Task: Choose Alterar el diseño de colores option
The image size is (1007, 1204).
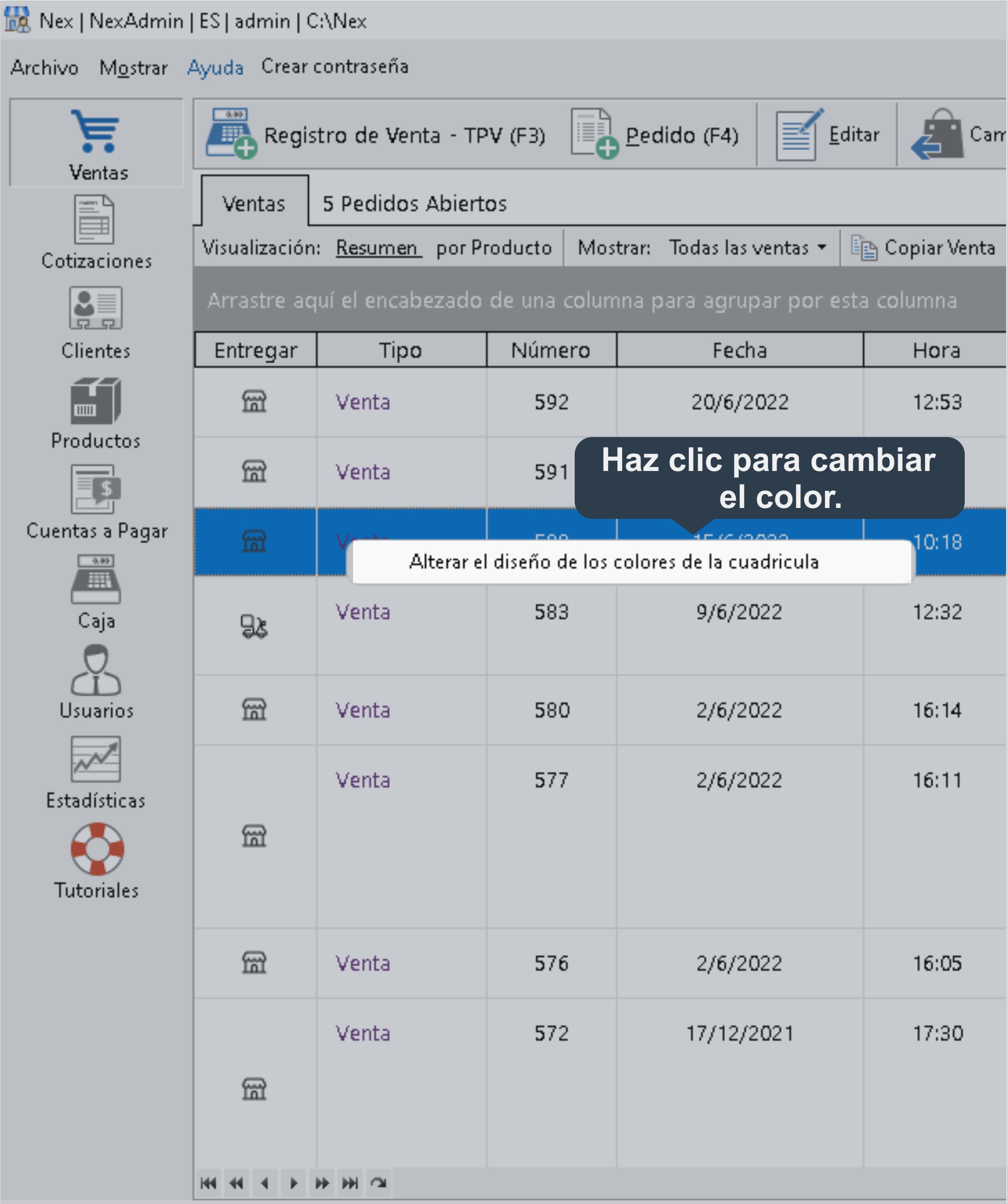Action: [x=613, y=562]
